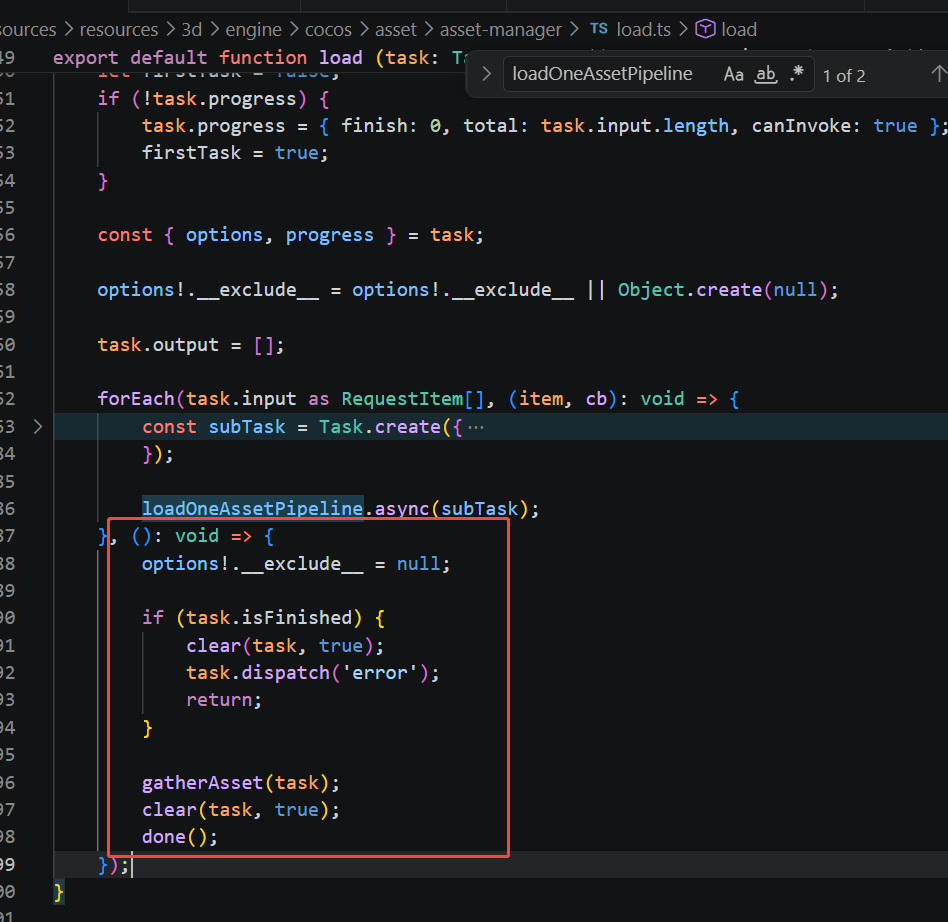Screen dimensions: 948x922
Task: Click 'done();' statement
Action: coord(180,837)
